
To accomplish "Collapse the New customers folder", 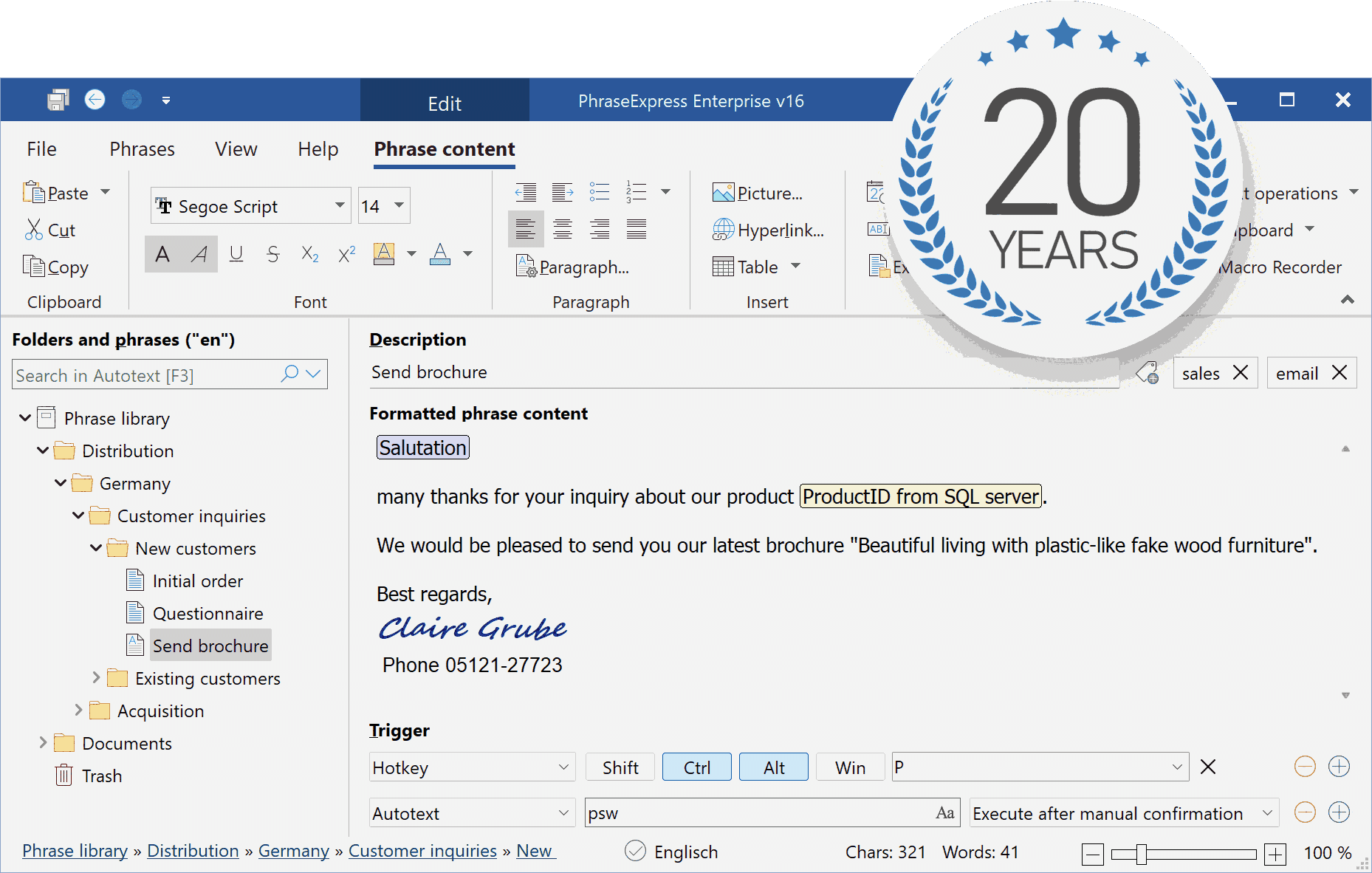I will click(x=95, y=548).
